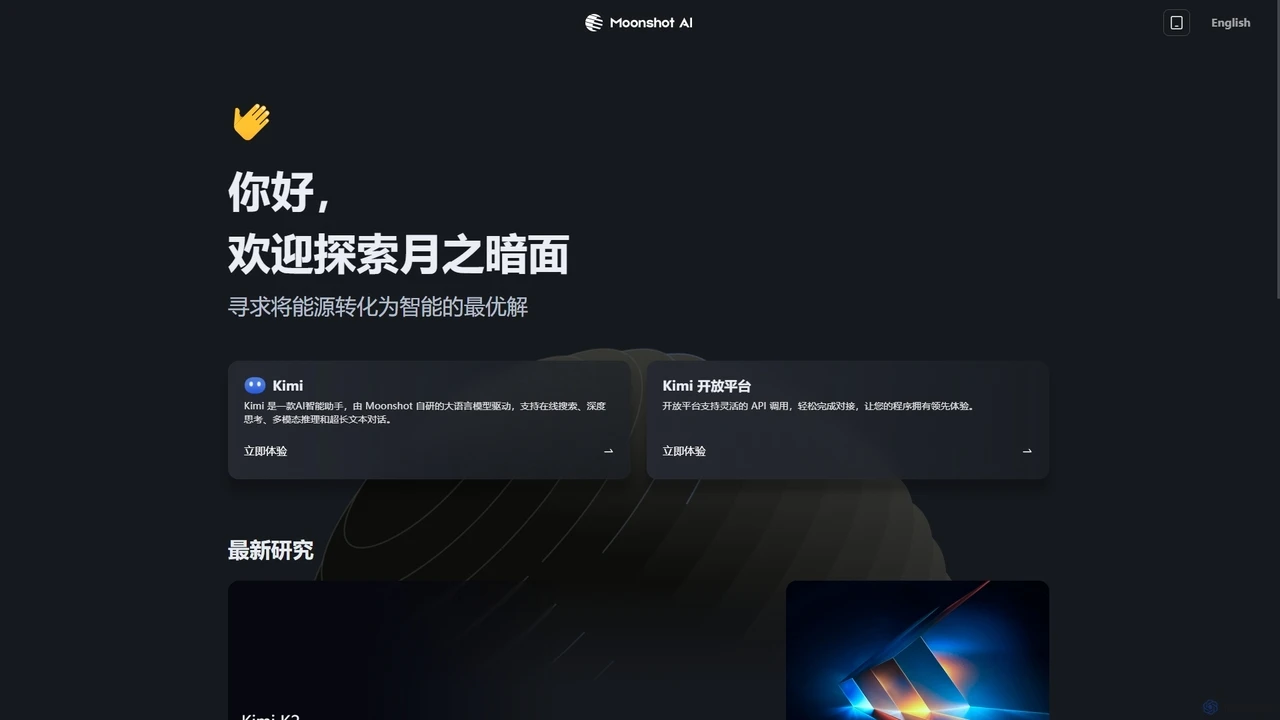Follow the arrow in the Kimi card
The height and width of the screenshot is (720, 1280).
608,451
